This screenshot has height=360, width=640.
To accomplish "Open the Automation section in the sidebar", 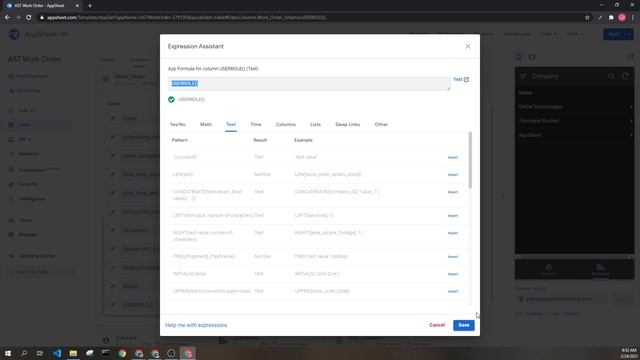I will [x=33, y=170].
